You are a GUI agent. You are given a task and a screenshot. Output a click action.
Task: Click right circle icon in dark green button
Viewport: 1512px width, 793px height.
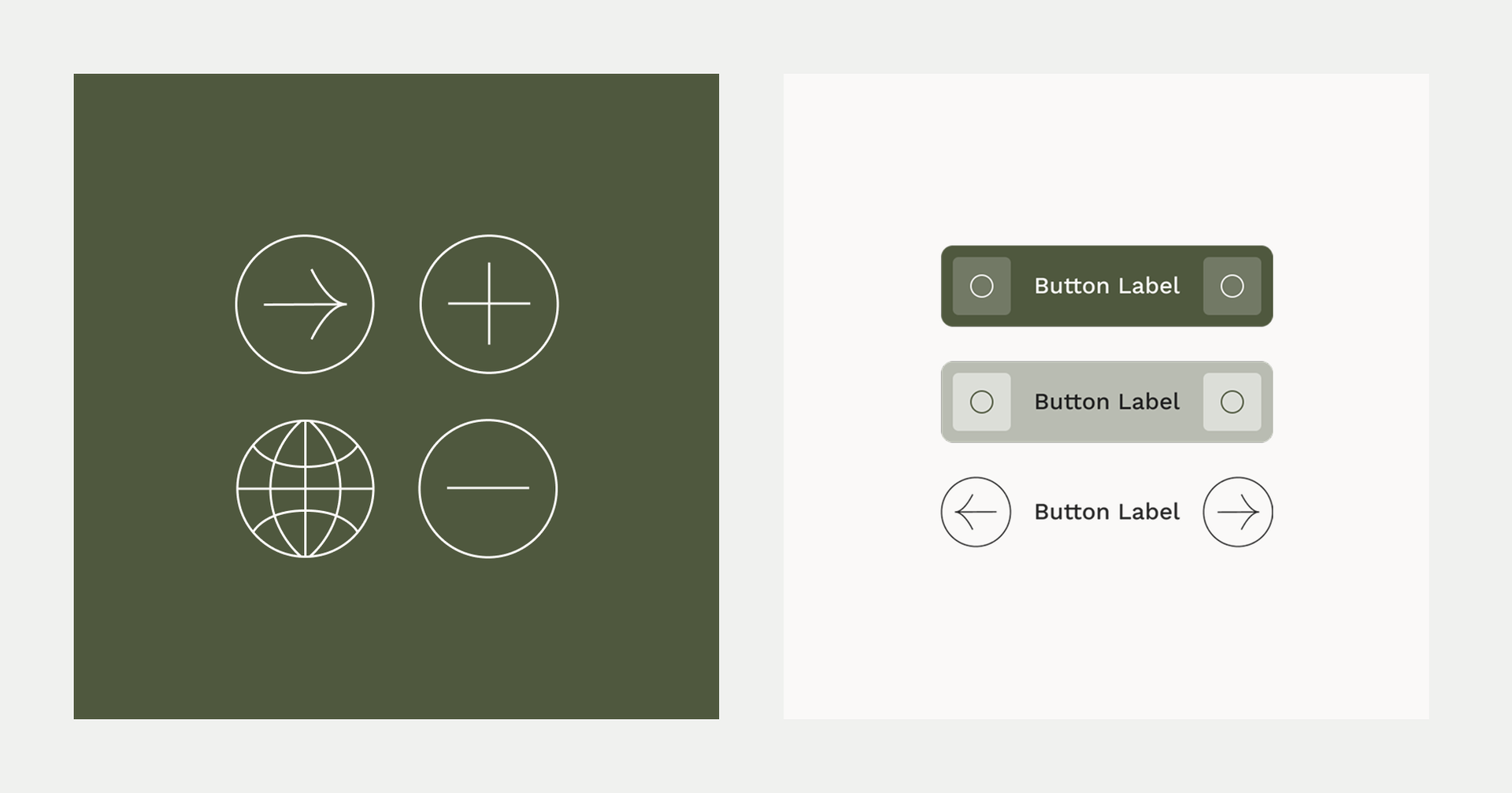[x=1232, y=286]
